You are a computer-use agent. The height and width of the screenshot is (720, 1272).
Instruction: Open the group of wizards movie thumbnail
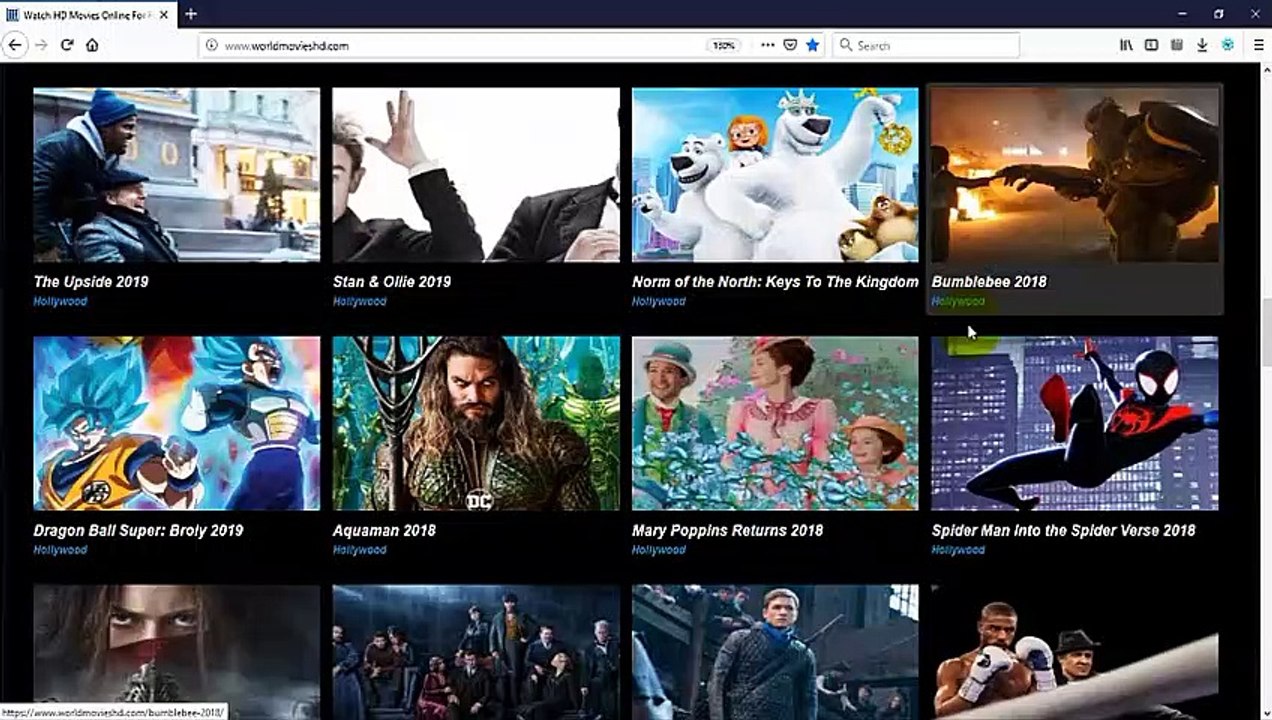[476, 652]
